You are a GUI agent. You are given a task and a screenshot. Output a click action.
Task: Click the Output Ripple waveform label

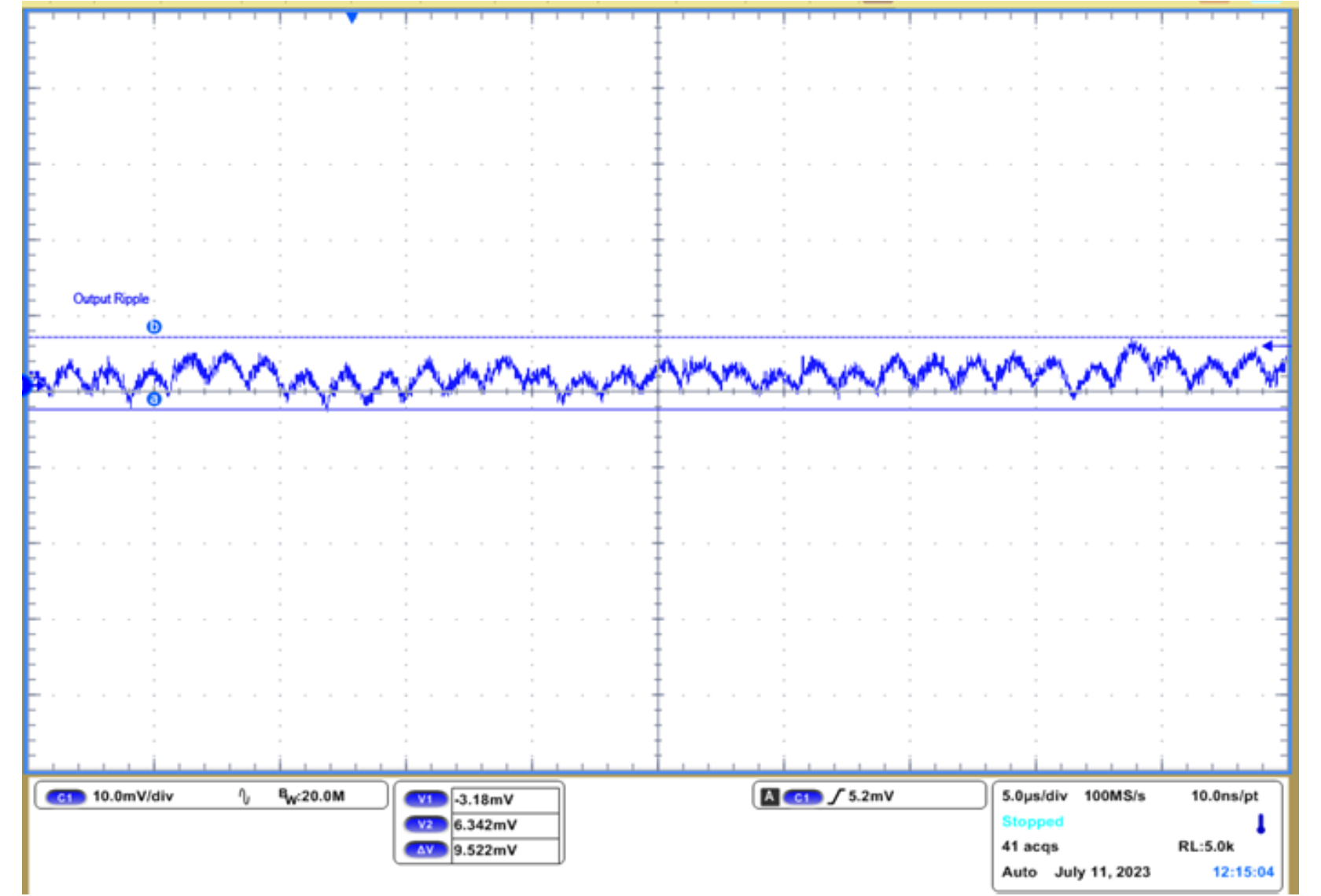coord(111,299)
